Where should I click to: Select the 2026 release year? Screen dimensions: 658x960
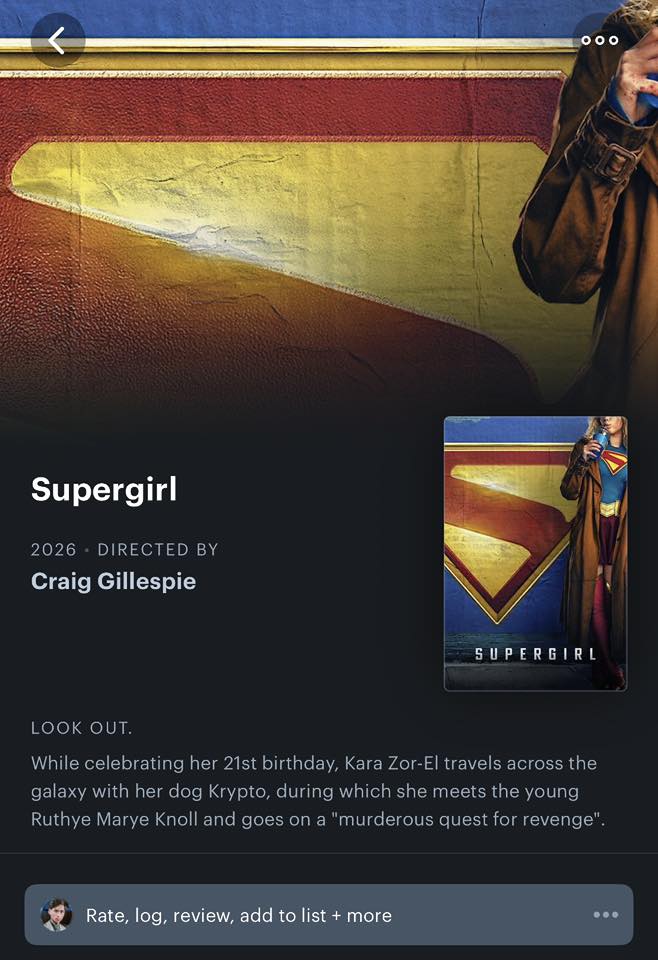point(54,550)
